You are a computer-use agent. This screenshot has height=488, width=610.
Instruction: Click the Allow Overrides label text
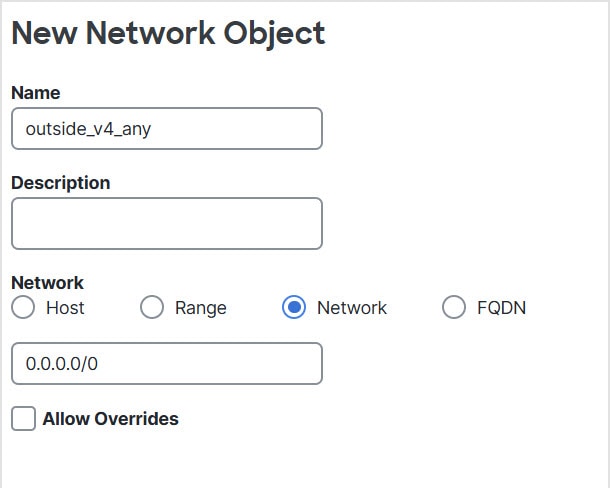point(110,419)
